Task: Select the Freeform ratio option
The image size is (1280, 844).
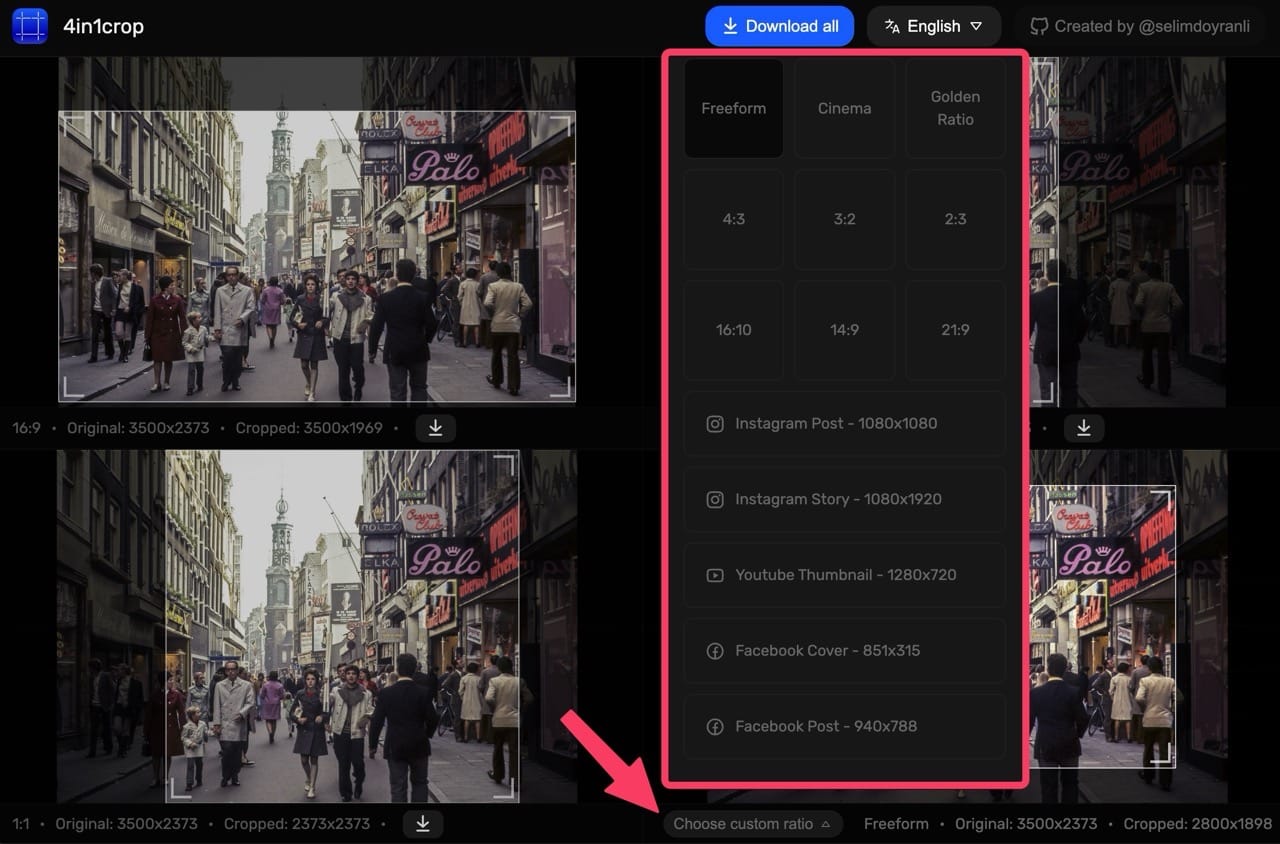Action: point(734,108)
